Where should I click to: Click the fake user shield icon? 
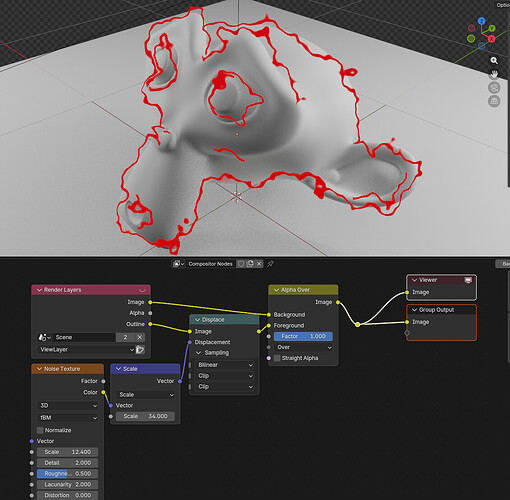point(241,264)
